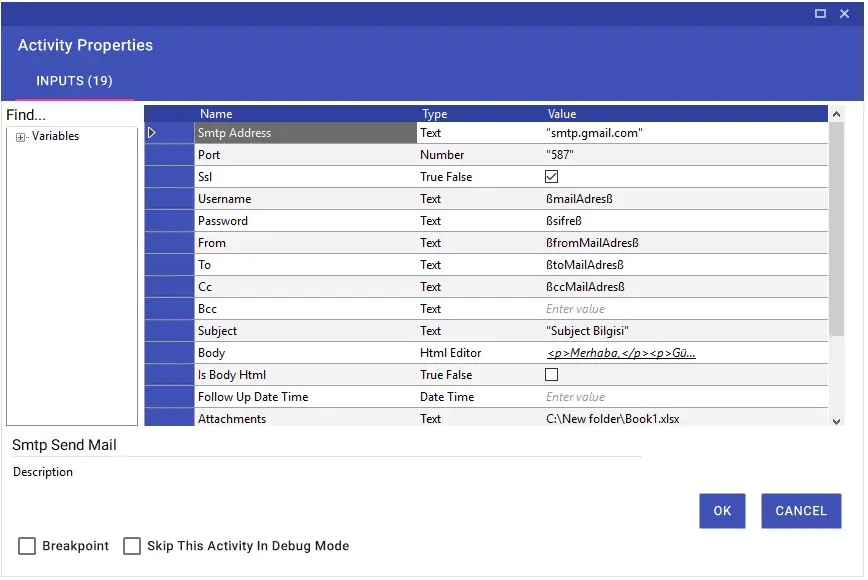The image size is (868, 580).
Task: Toggle the Ssl checkbox
Action: tap(551, 177)
